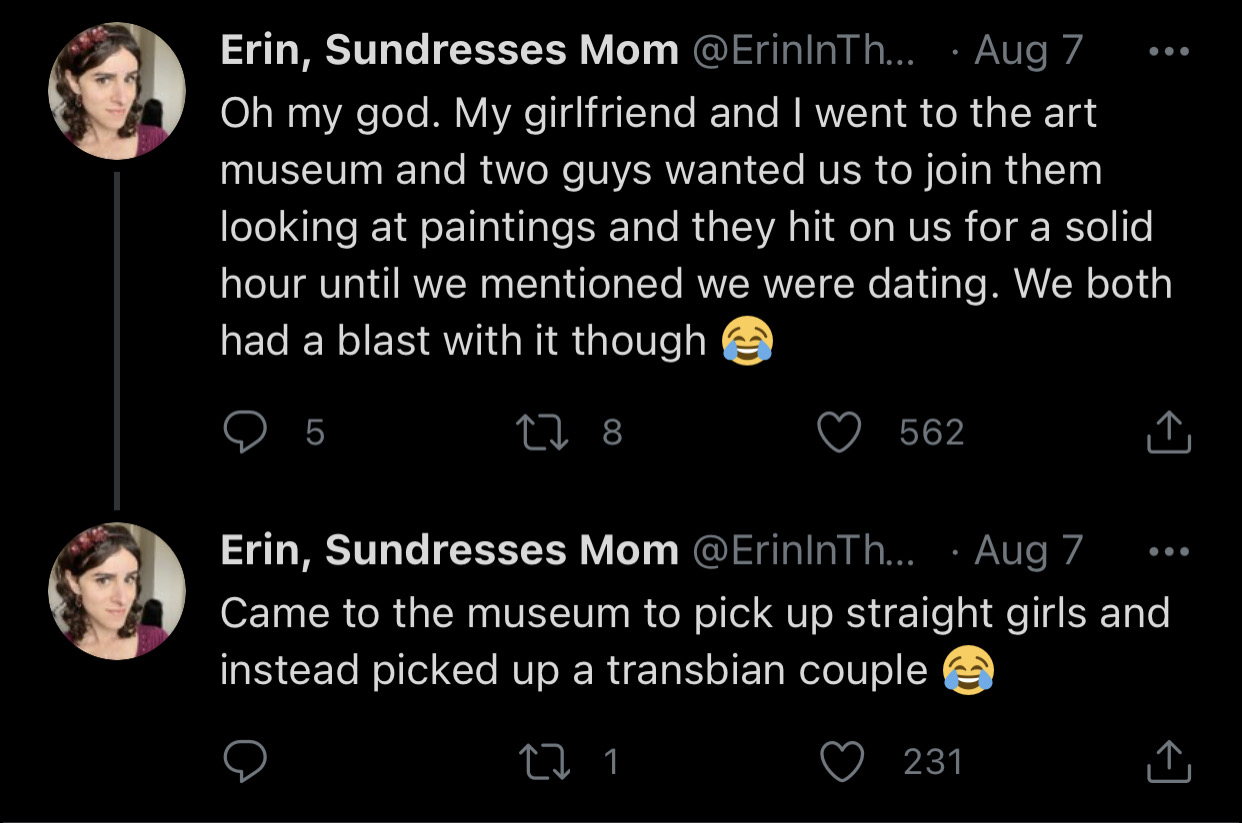Viewport: 1242px width, 823px height.
Task: Open the Aug 7 timestamp of the second tweet
Action: [x=1028, y=550]
